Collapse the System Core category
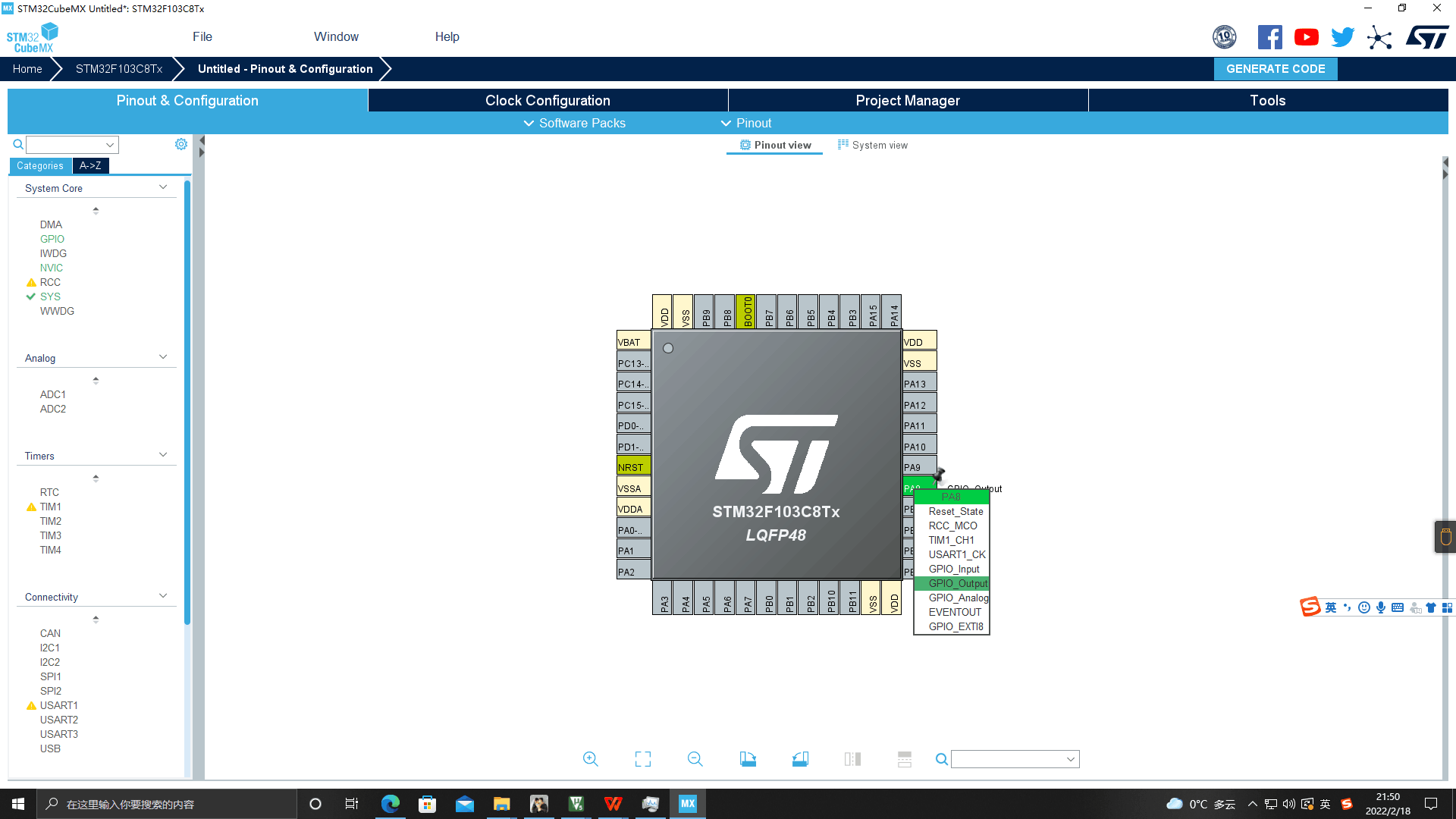This screenshot has width=1456, height=819. point(162,187)
